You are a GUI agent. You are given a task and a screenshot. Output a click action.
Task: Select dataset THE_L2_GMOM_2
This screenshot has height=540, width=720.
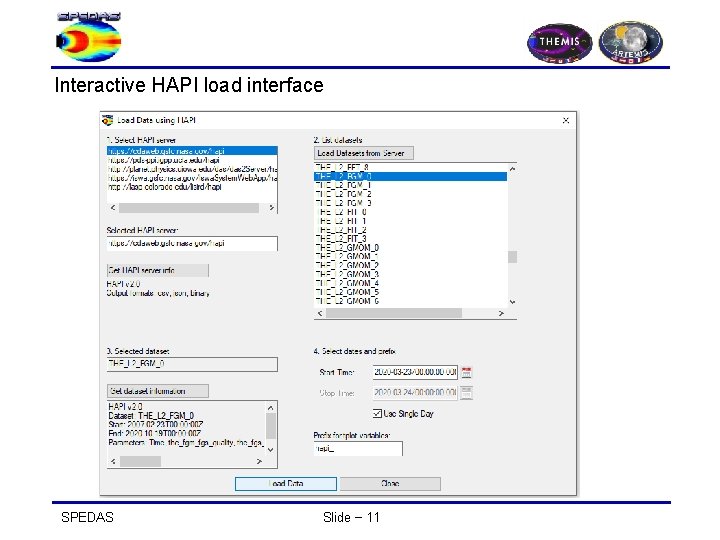point(411,265)
